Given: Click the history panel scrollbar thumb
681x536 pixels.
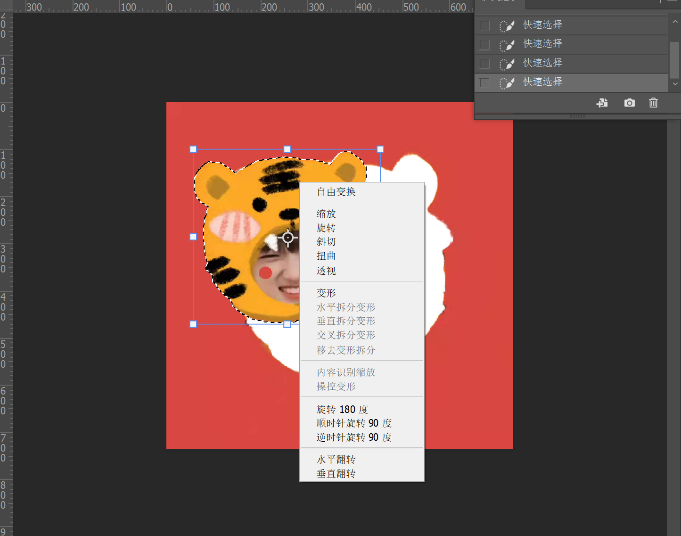Looking at the screenshot, I should pyautogui.click(x=674, y=60).
